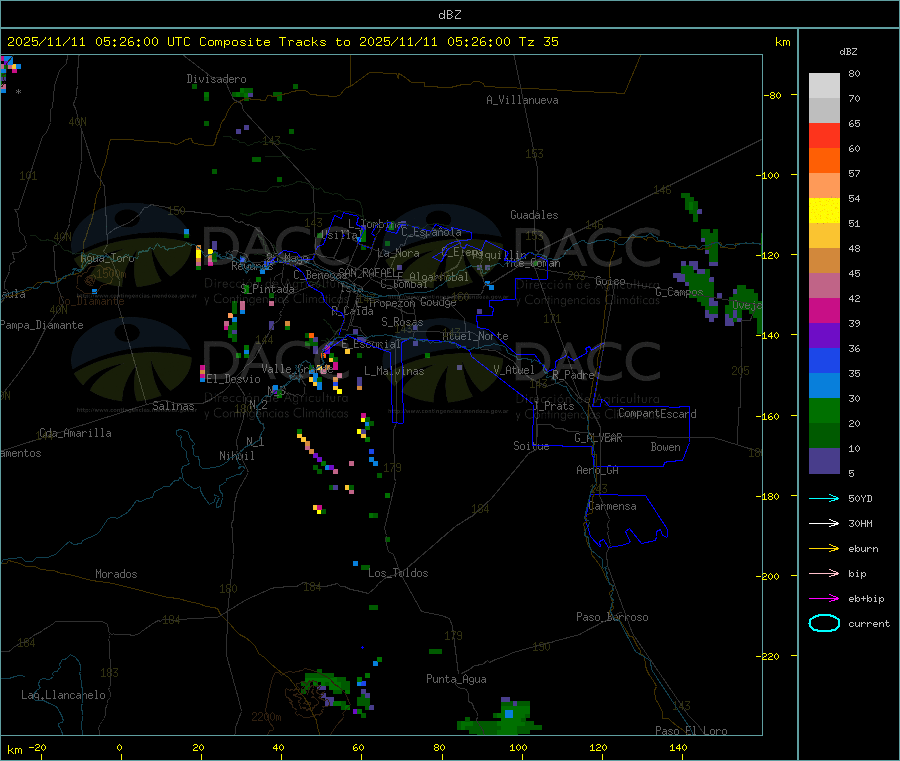This screenshot has width=900, height=761.
Task: Click the magenta 42 dBZ legend swatch
Action: (x=824, y=310)
